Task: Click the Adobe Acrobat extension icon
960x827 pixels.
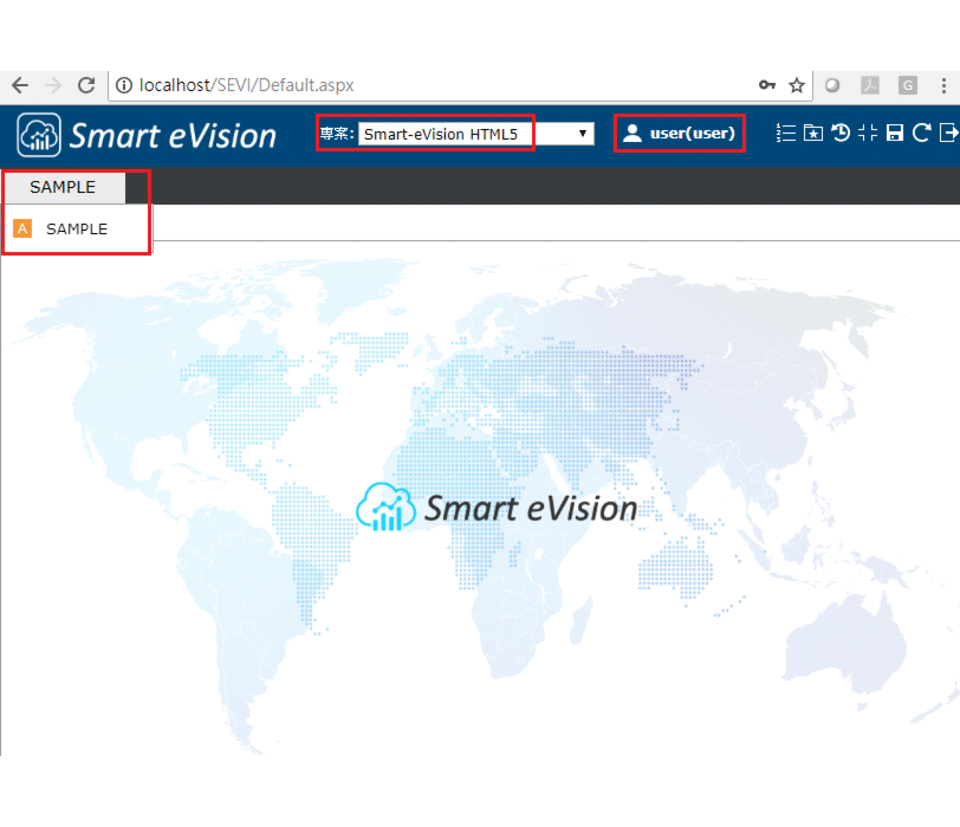Action: click(870, 86)
